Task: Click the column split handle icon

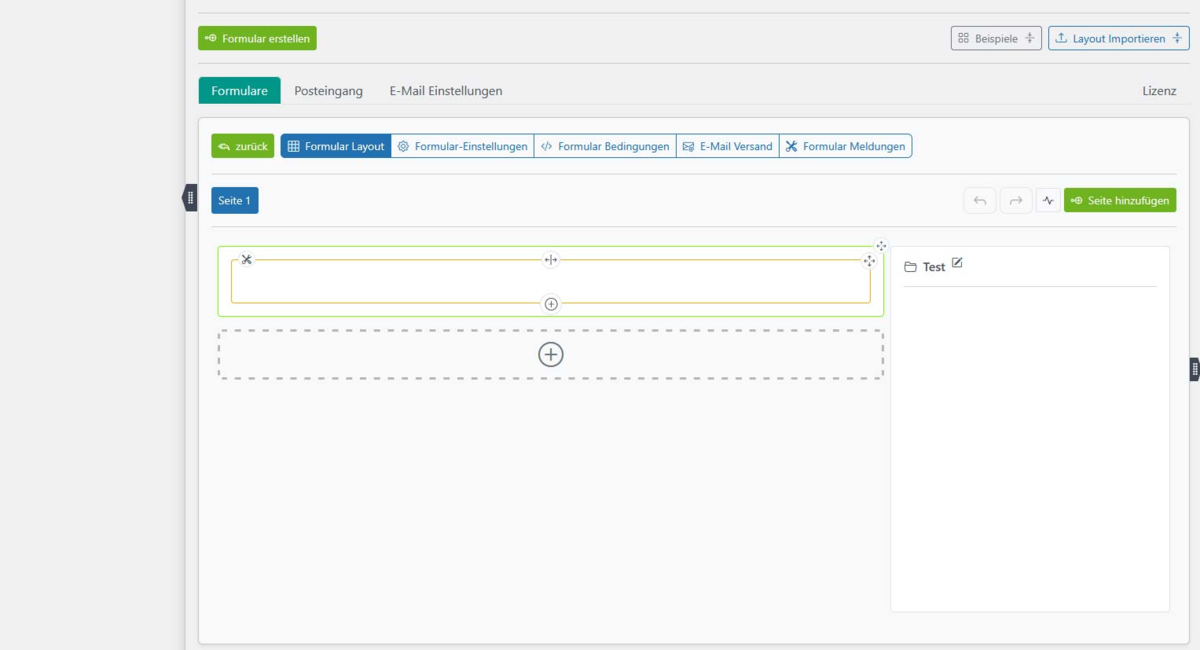Action: click(x=550, y=260)
